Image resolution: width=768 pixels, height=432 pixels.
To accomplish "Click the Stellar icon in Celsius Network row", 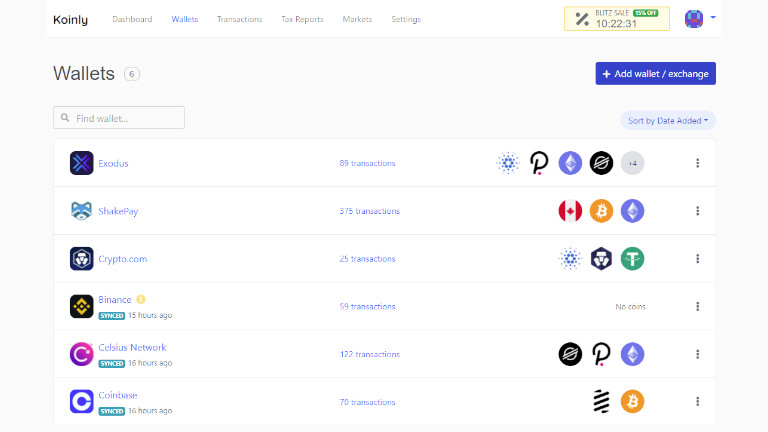I will 570,354.
